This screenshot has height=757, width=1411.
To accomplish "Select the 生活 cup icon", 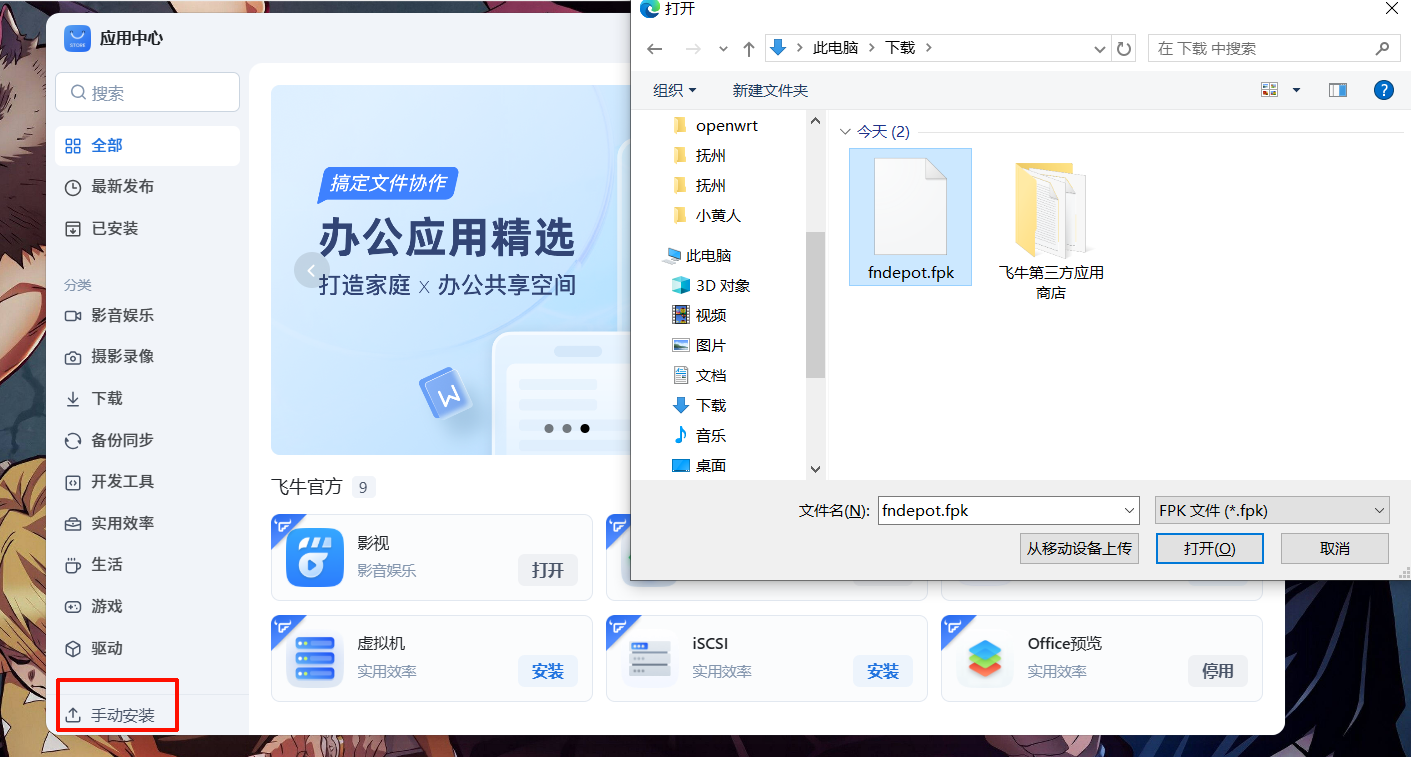I will (73, 565).
